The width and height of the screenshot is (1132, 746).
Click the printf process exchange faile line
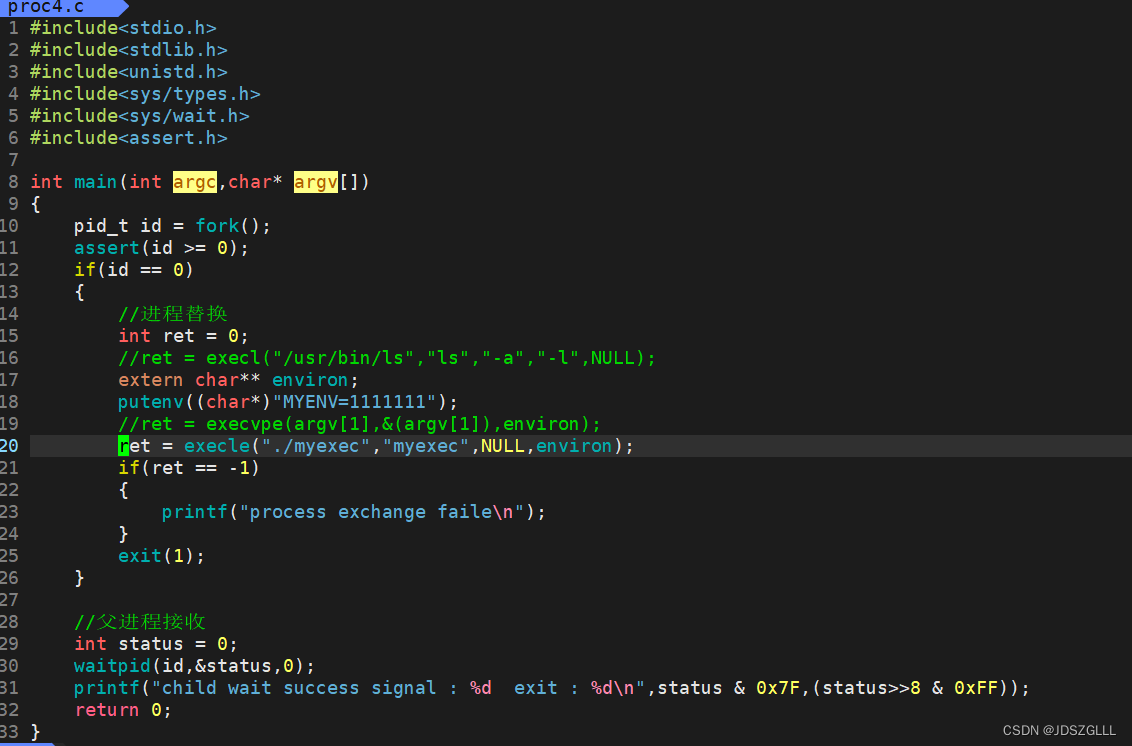(354, 512)
